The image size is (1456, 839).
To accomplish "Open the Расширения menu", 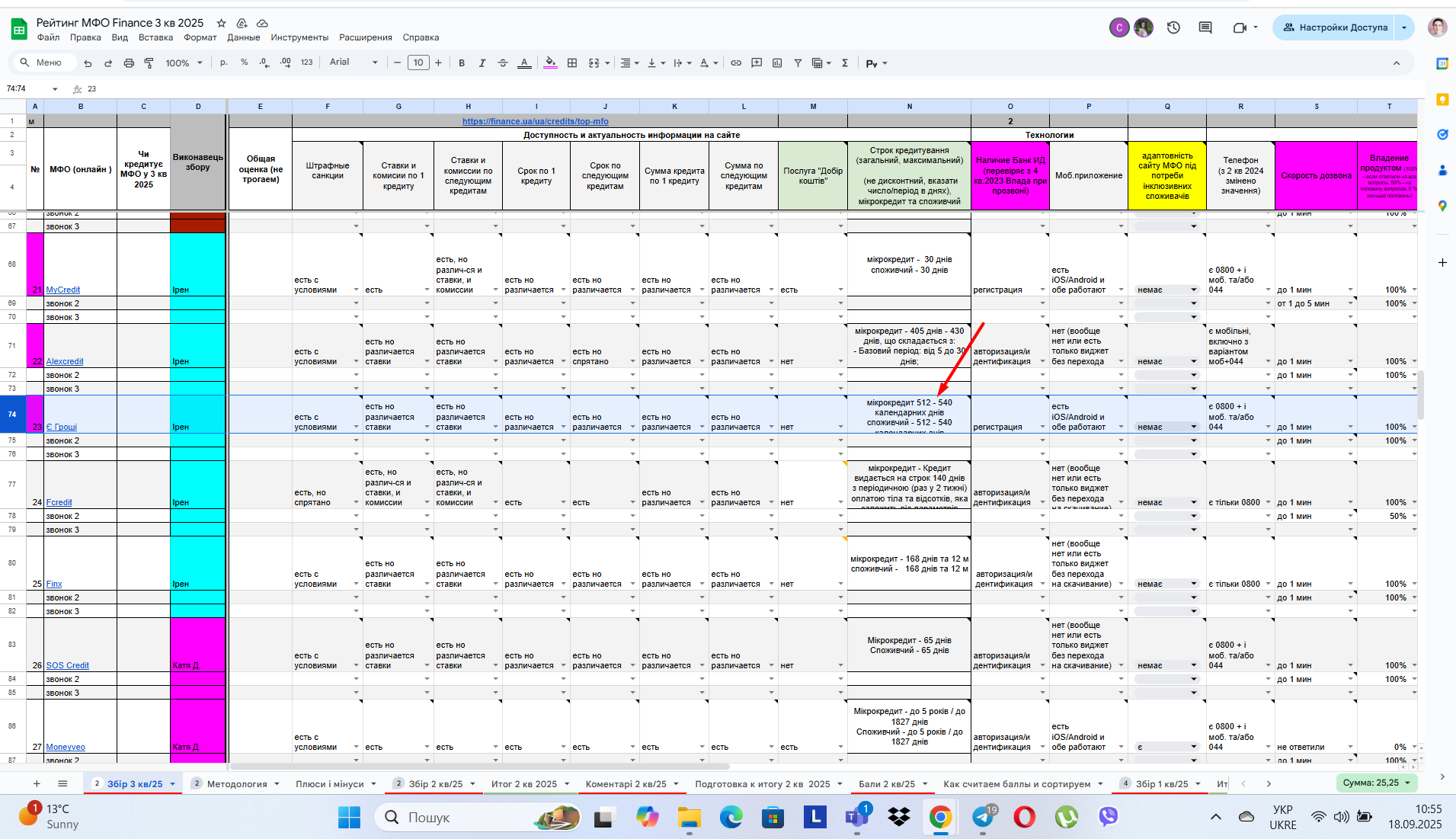I will 366,37.
